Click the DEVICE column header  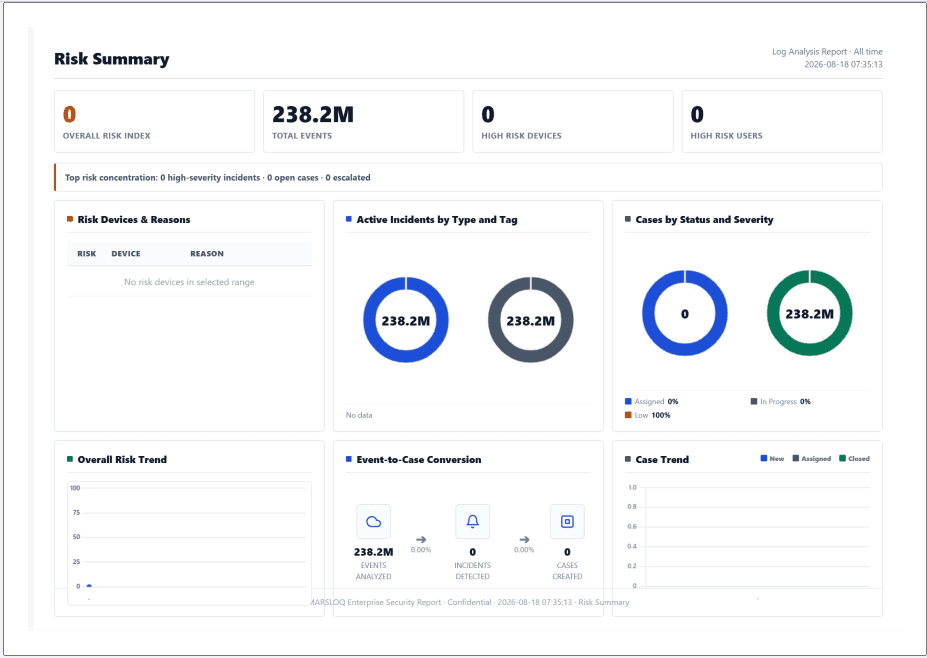[x=126, y=254]
